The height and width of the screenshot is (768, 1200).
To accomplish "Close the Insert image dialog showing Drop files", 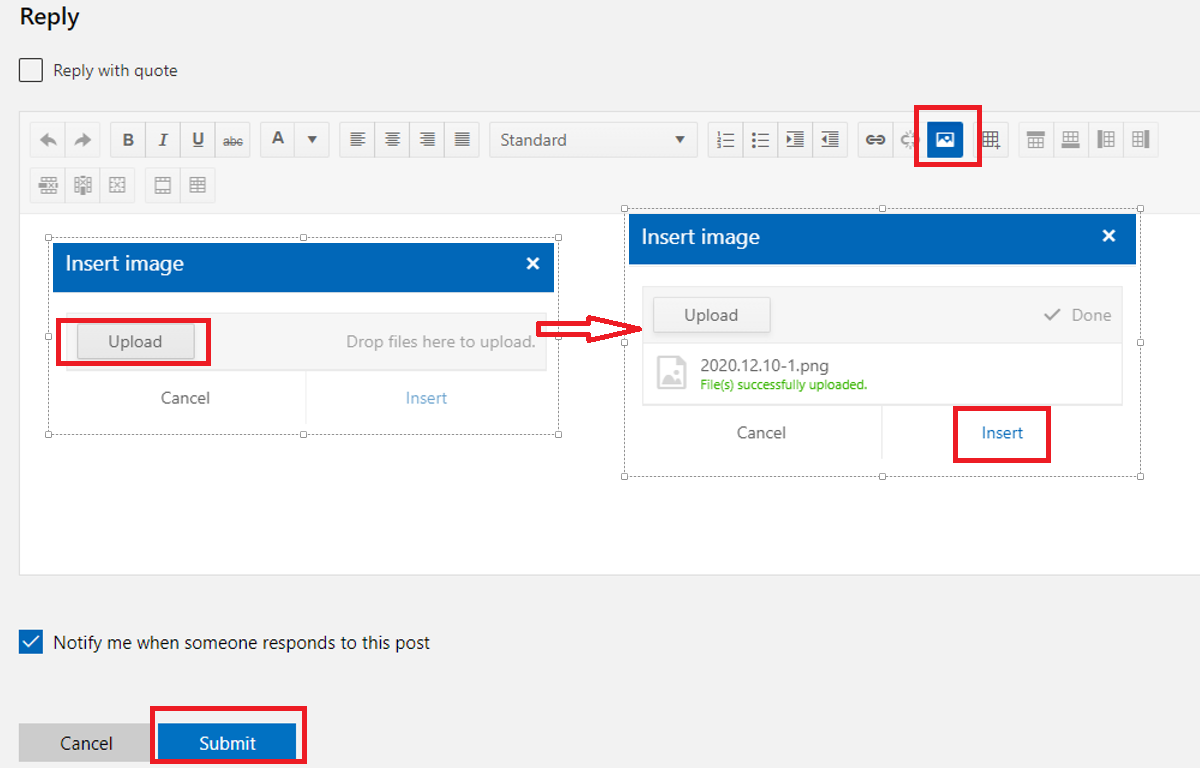I will coord(533,263).
